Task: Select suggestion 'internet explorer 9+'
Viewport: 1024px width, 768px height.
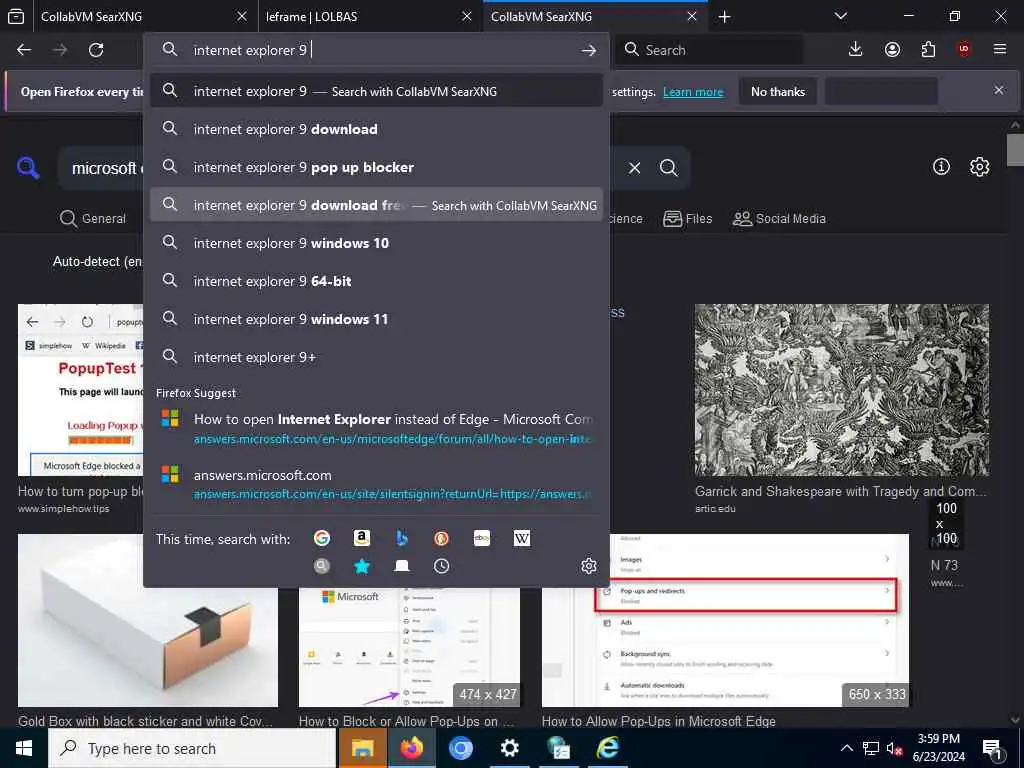Action: [376, 357]
